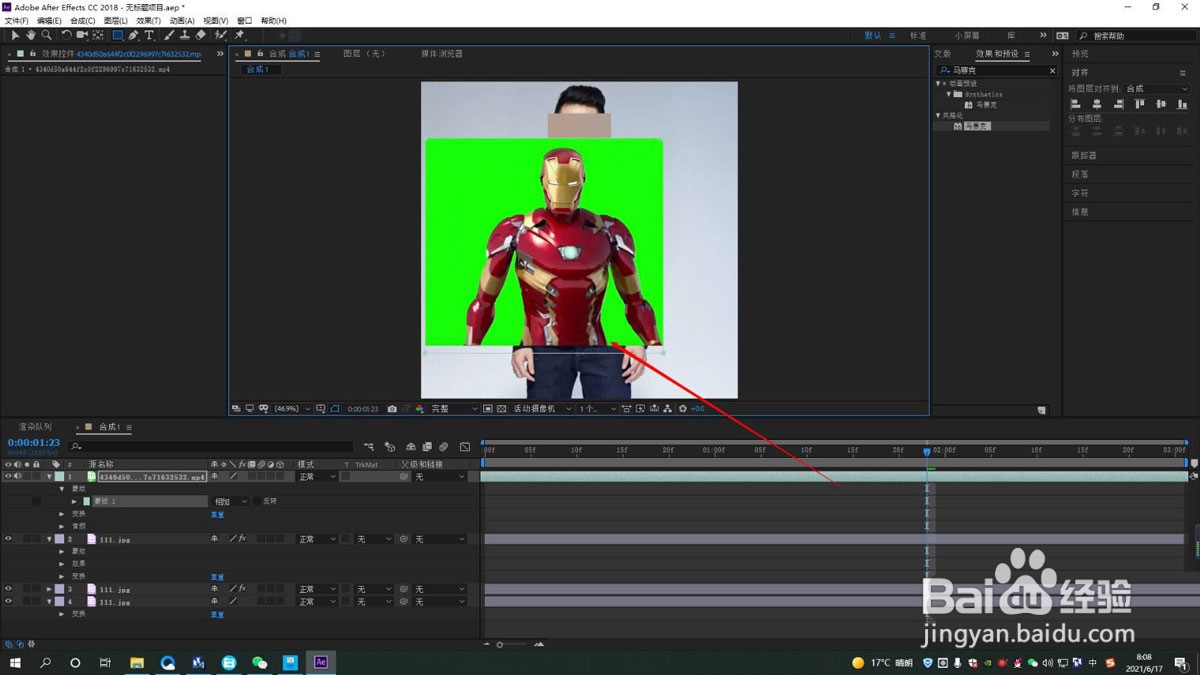Select the Pen tool
Image resolution: width=1200 pixels, height=675 pixels.
click(x=134, y=35)
